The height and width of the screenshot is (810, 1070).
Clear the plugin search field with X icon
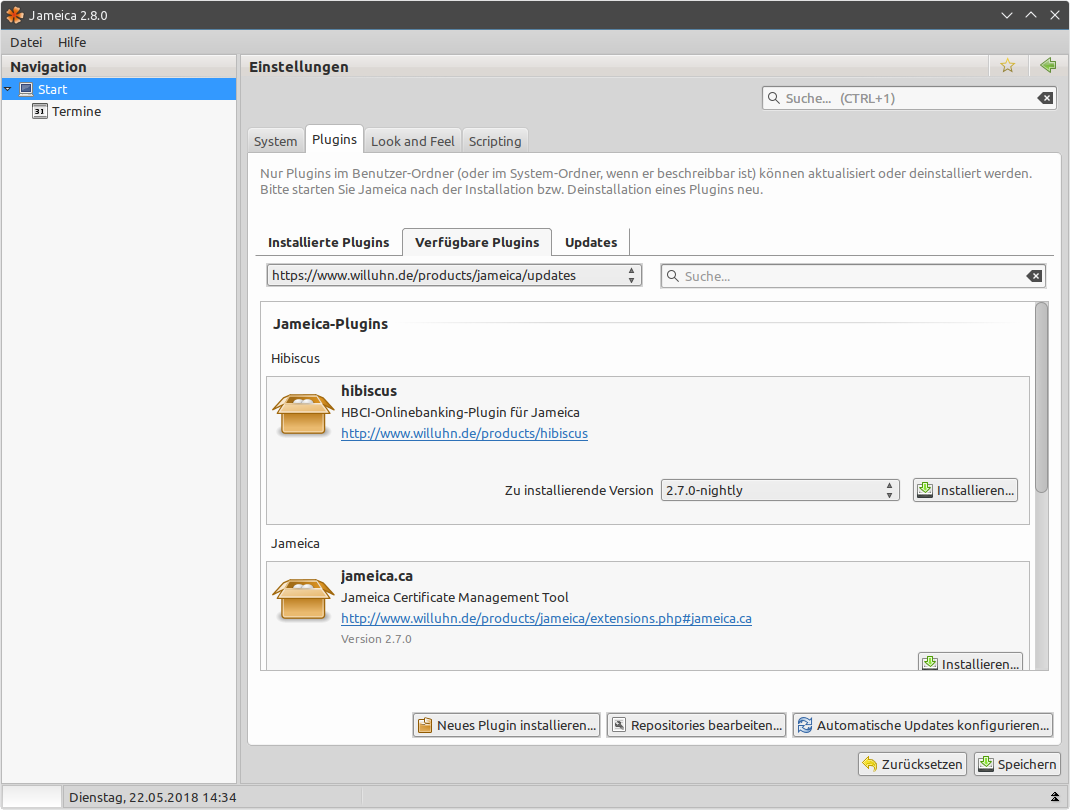(x=1034, y=276)
